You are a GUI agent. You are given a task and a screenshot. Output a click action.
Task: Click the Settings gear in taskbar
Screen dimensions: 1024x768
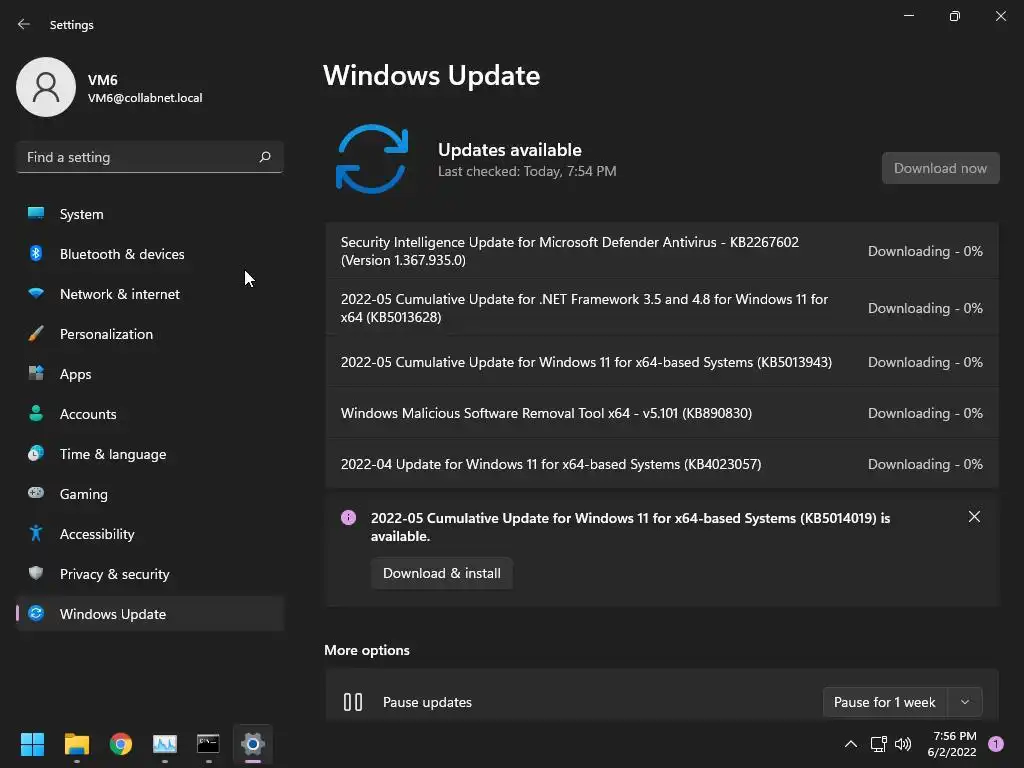click(x=253, y=744)
